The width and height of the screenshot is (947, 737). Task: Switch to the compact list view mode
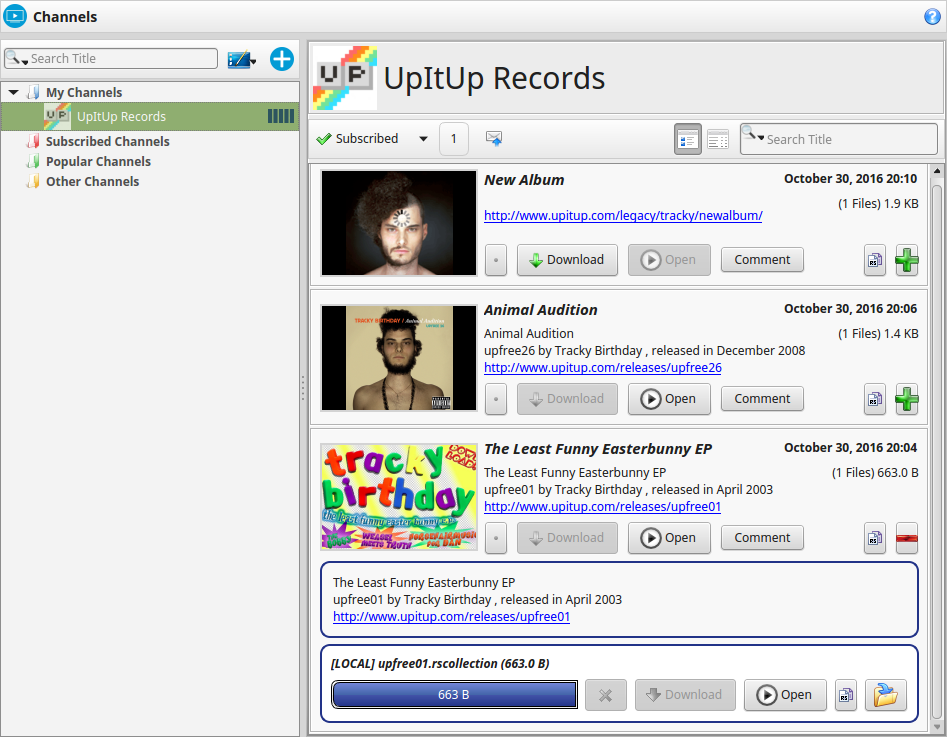tap(717, 140)
